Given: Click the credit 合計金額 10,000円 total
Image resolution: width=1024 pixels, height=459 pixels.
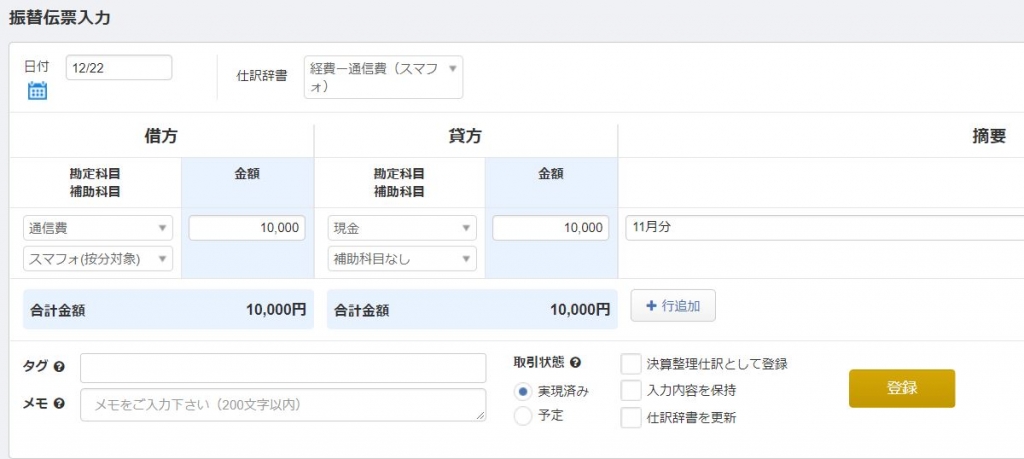Looking at the screenshot, I should pyautogui.click(x=472, y=309).
